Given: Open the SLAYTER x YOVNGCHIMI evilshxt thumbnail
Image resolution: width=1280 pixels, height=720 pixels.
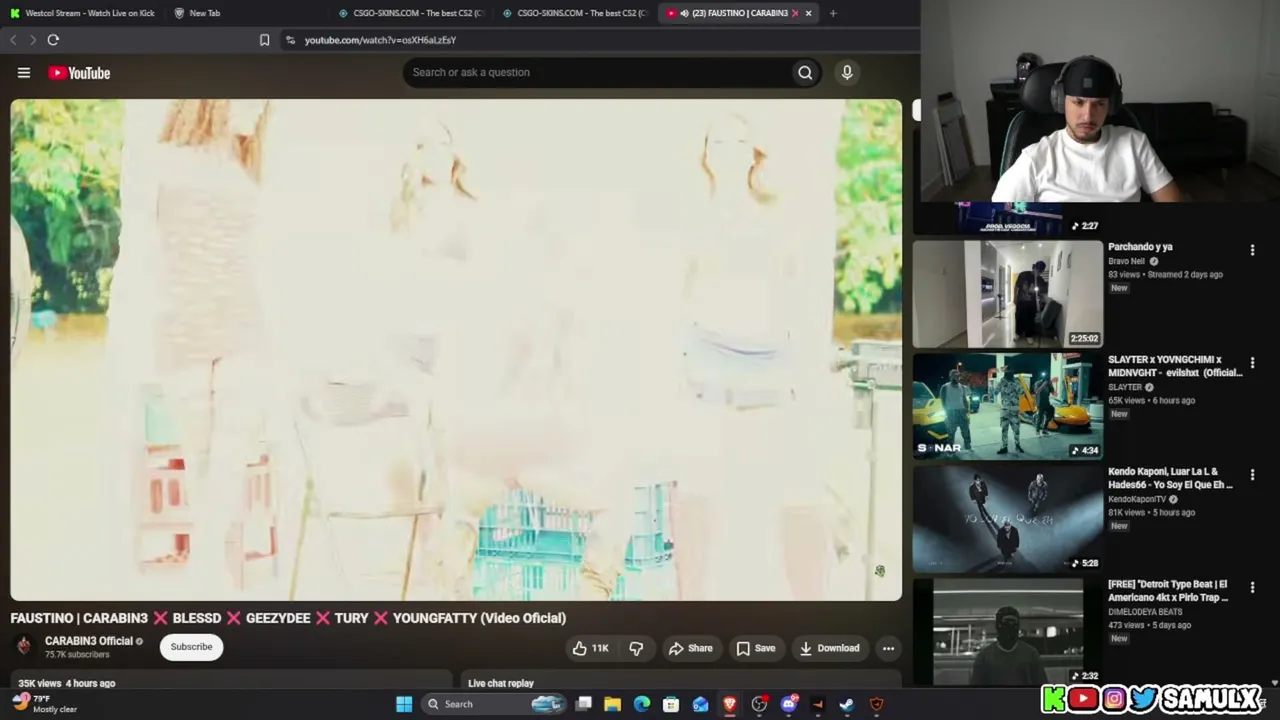Looking at the screenshot, I should click(1008, 406).
